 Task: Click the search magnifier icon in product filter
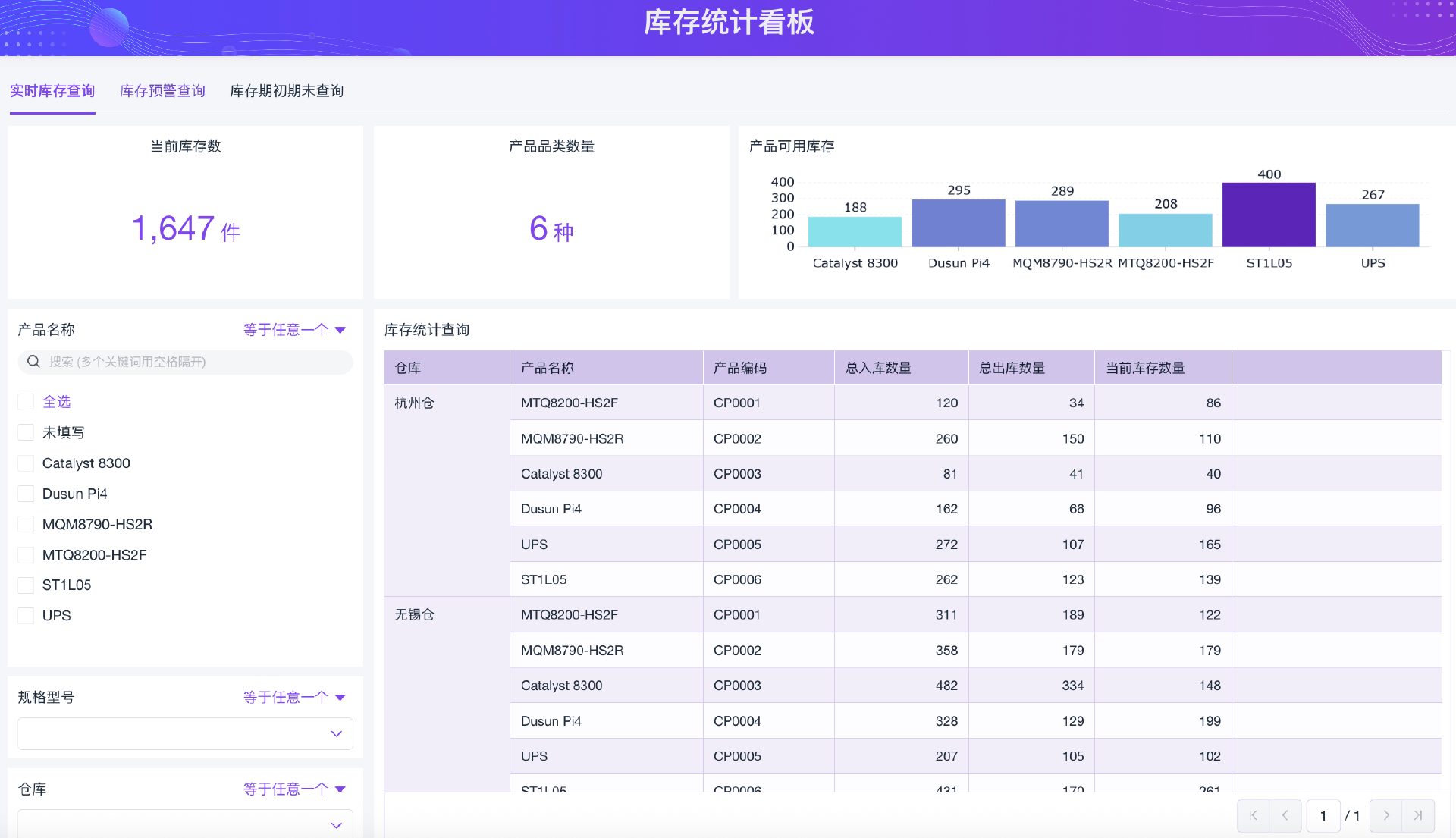tap(33, 362)
